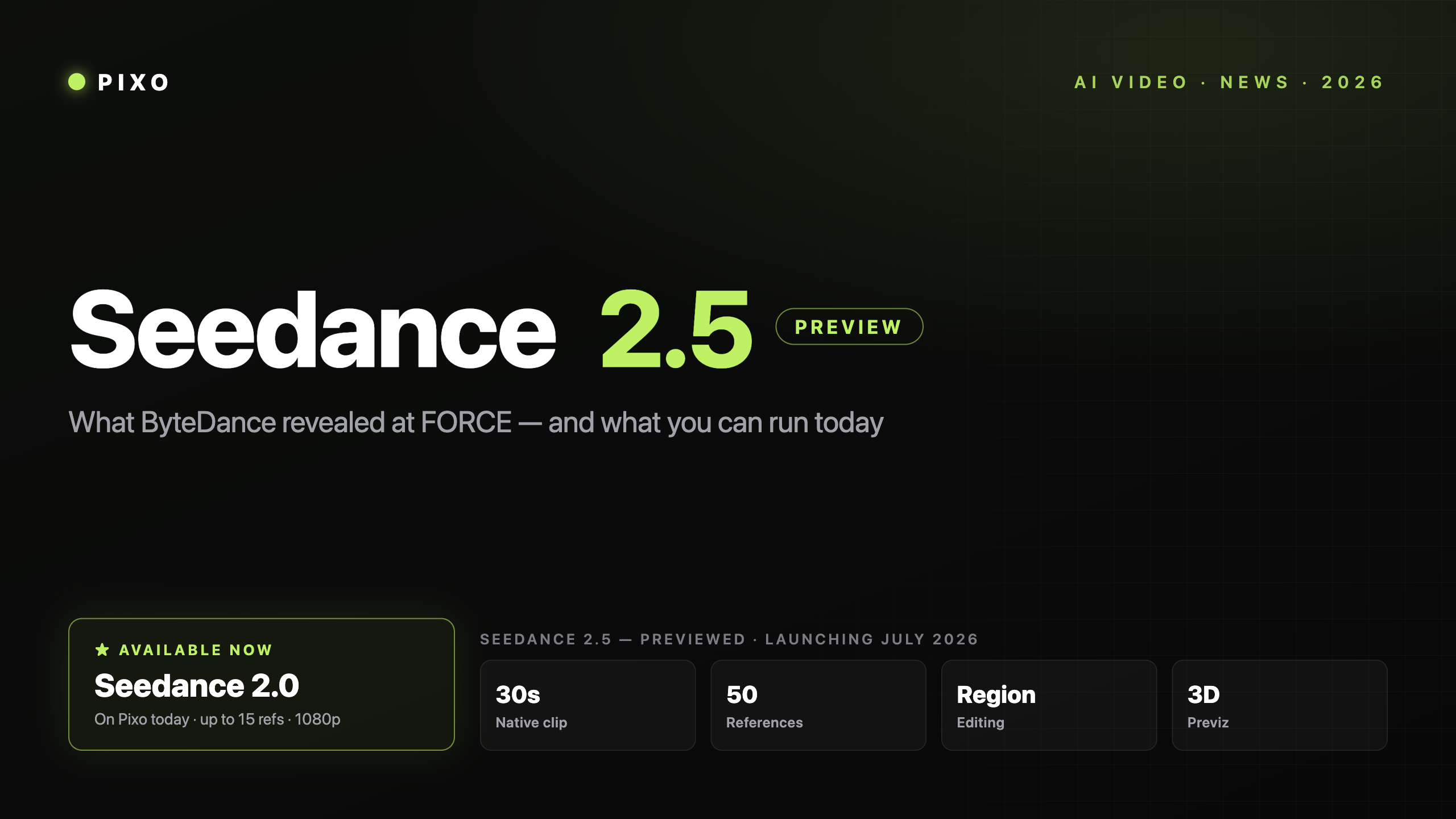The image size is (1456, 819).
Task: Click the header text 'AI VIDEO · NEWS · 2026'
Action: click(1229, 82)
